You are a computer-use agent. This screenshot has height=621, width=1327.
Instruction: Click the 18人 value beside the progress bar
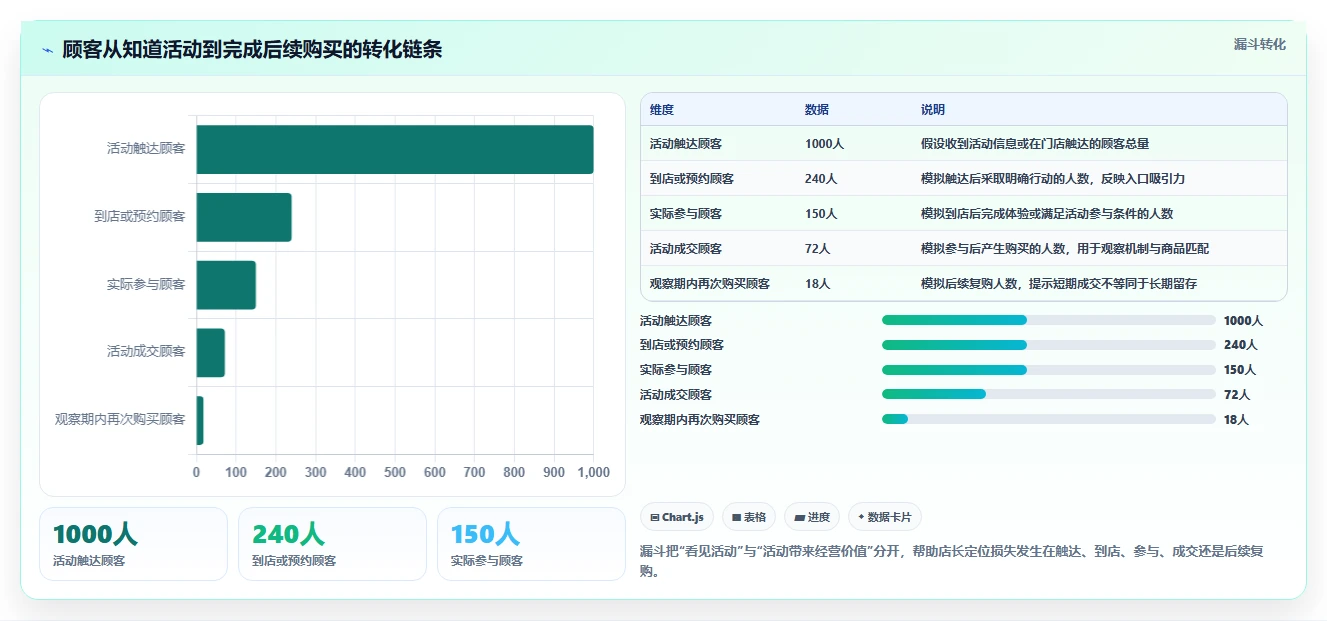pos(1237,420)
